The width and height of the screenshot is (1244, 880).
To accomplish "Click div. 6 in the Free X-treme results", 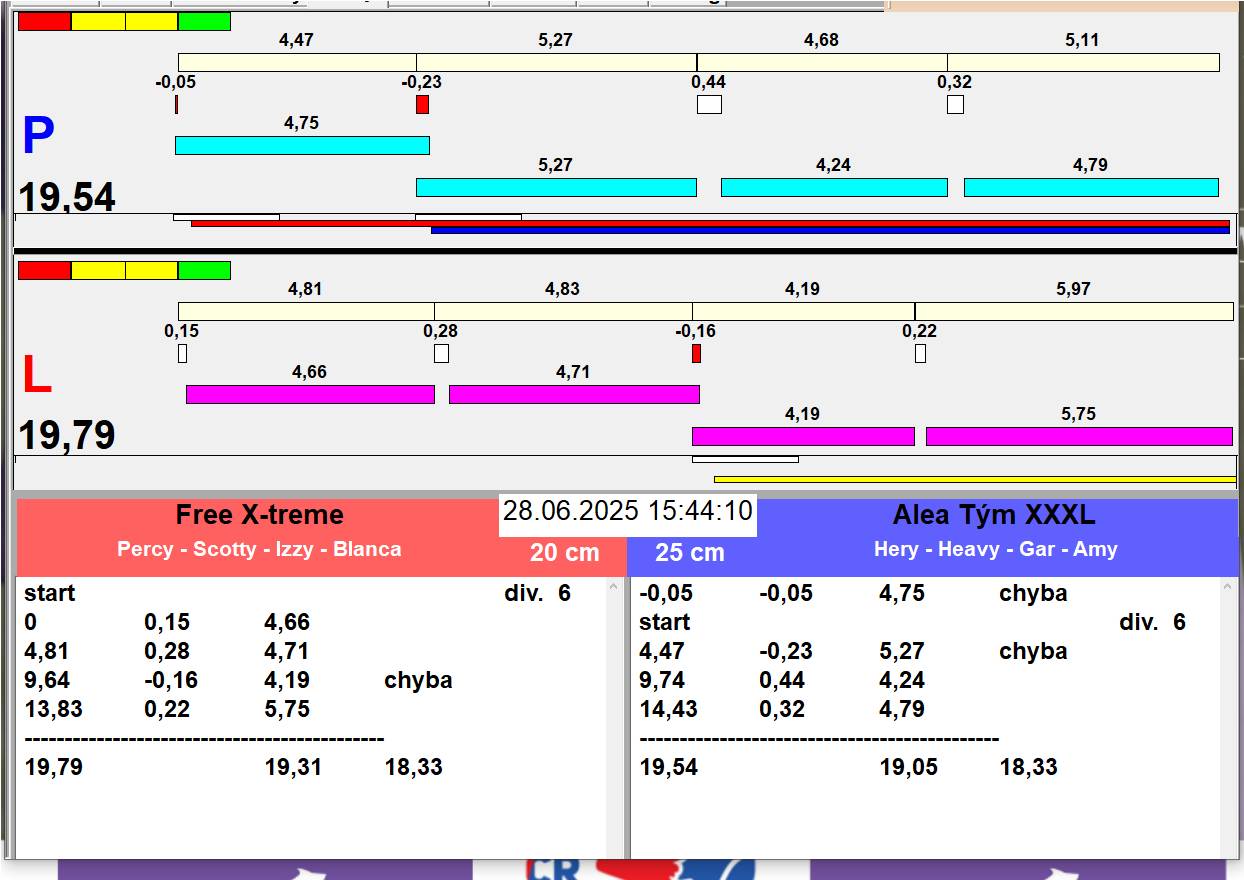I will pyautogui.click(x=538, y=593).
